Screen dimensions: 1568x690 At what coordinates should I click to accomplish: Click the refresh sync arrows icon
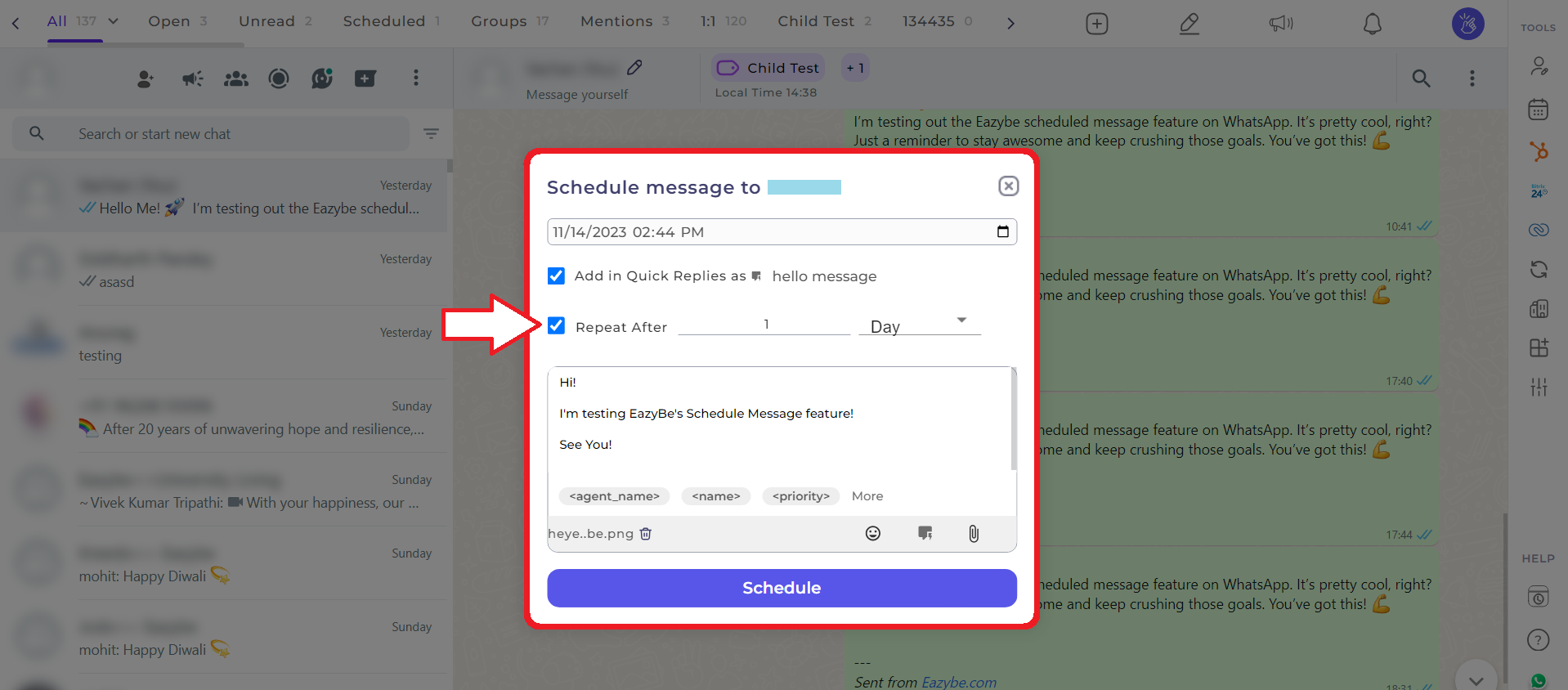pos(1539,269)
